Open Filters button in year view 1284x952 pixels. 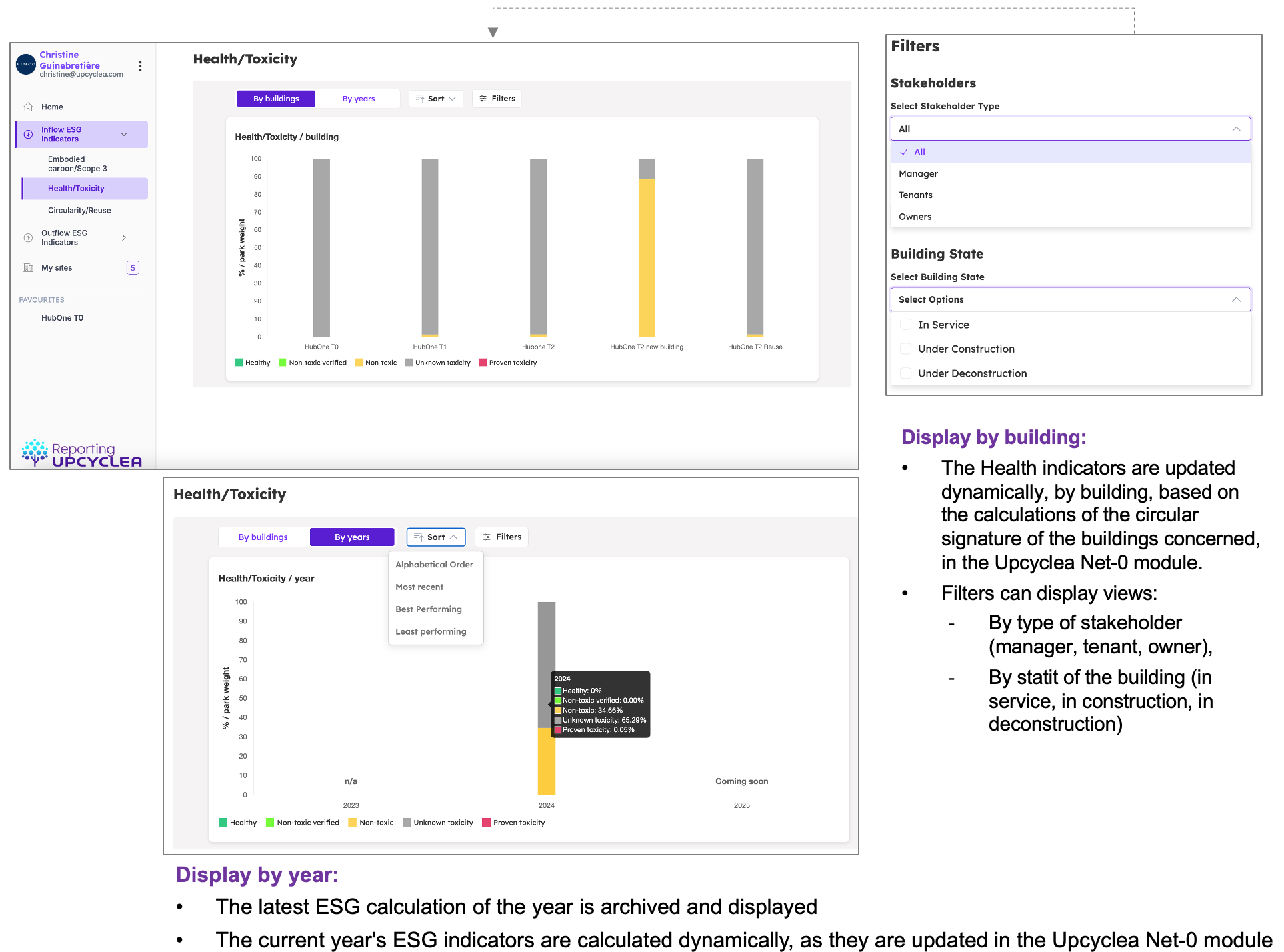click(501, 537)
